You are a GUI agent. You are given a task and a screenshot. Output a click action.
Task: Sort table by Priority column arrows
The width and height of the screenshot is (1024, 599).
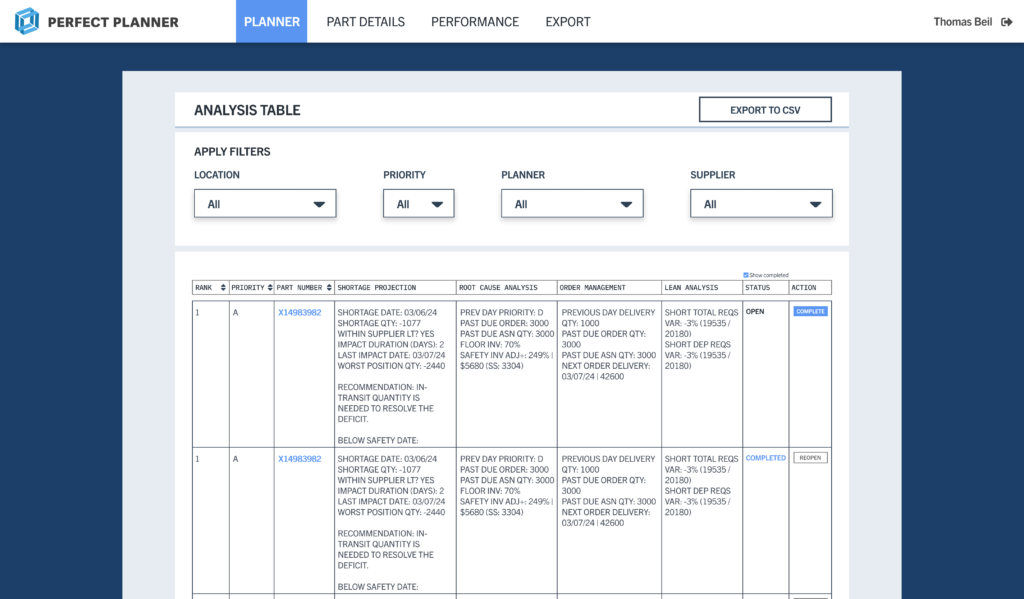tap(269, 288)
